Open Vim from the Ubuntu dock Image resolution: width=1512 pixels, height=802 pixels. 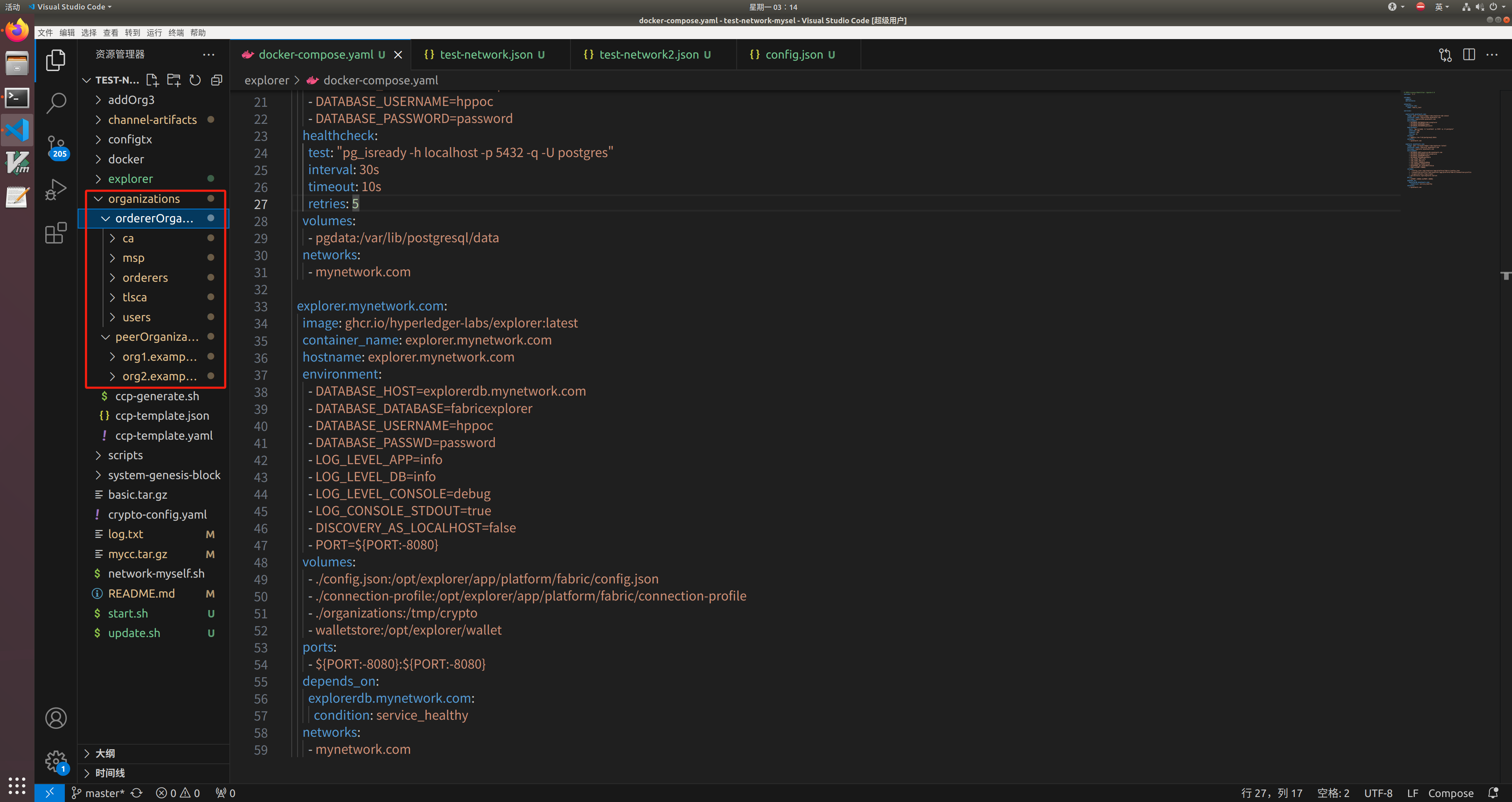click(17, 163)
